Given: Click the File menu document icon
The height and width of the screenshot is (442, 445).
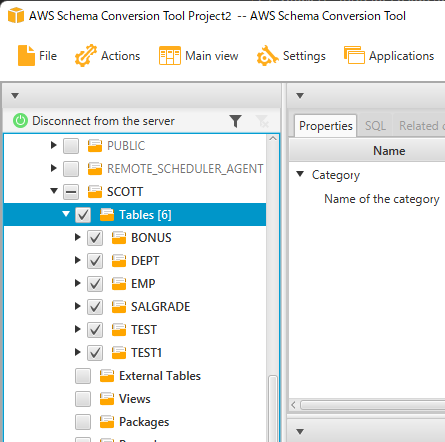Looking at the screenshot, I should pos(26,55).
